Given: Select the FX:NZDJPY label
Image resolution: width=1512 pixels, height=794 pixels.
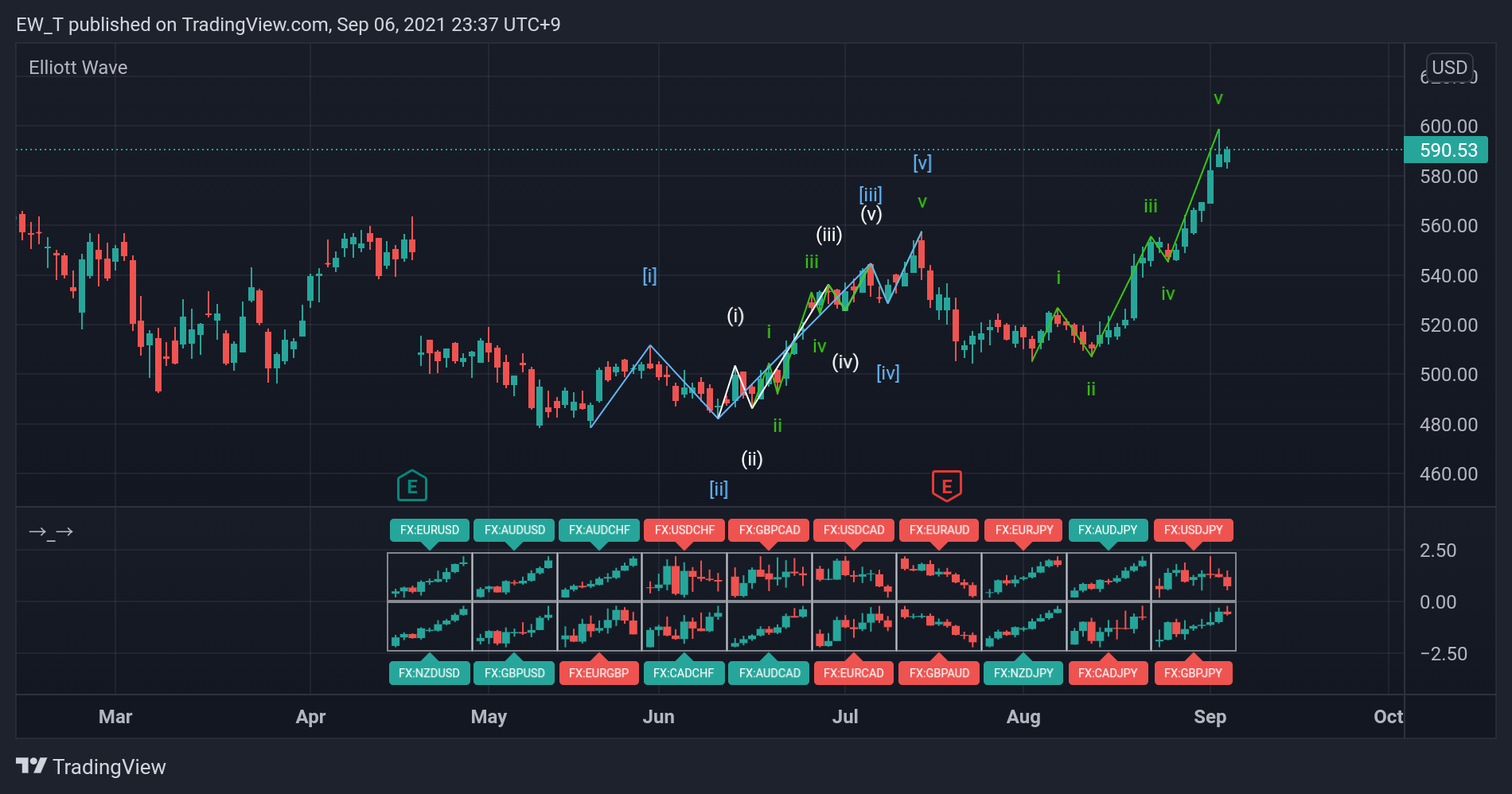Looking at the screenshot, I should pyautogui.click(x=1023, y=673).
